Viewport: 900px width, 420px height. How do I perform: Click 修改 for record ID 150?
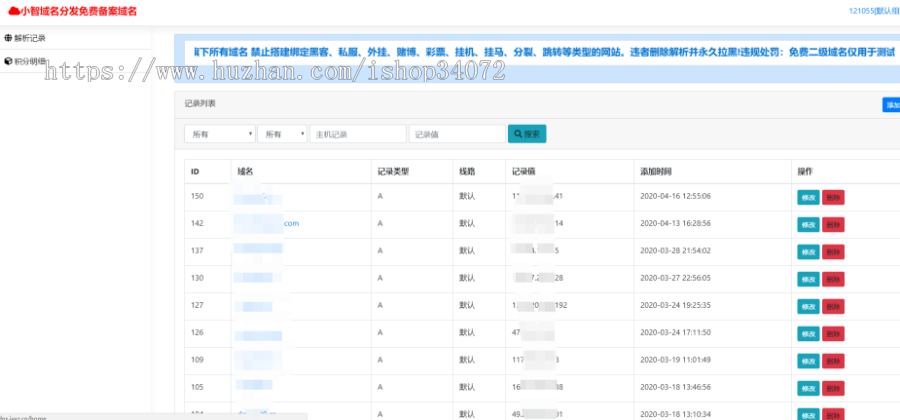pyautogui.click(x=808, y=197)
